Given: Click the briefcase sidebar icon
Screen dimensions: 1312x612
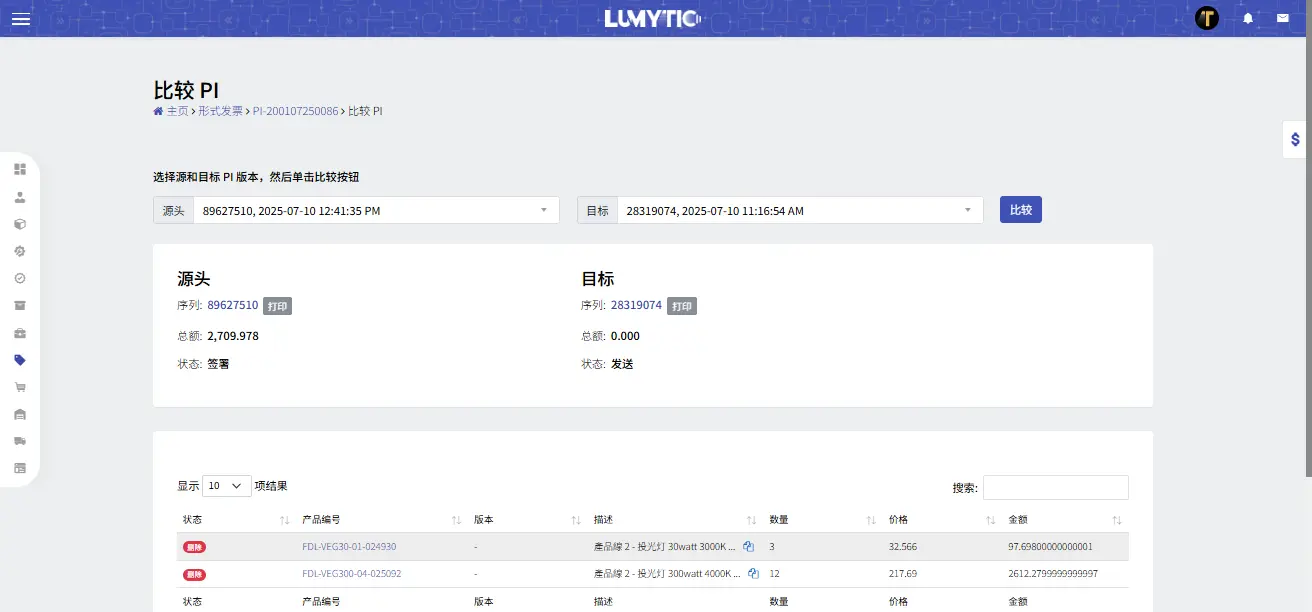Looking at the screenshot, I should point(20,333).
